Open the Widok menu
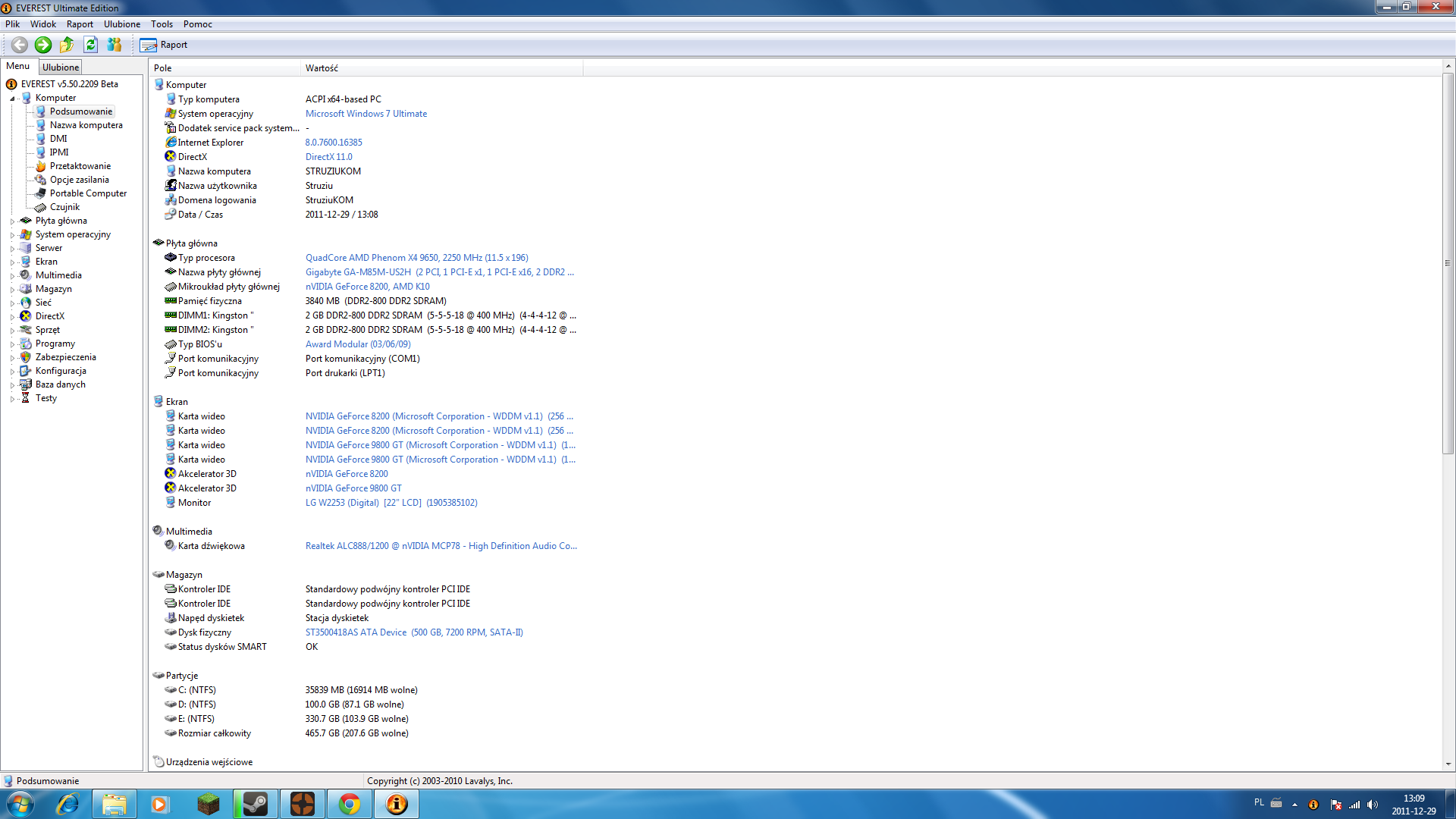Screen dimensions: 1456x819 click(x=43, y=24)
